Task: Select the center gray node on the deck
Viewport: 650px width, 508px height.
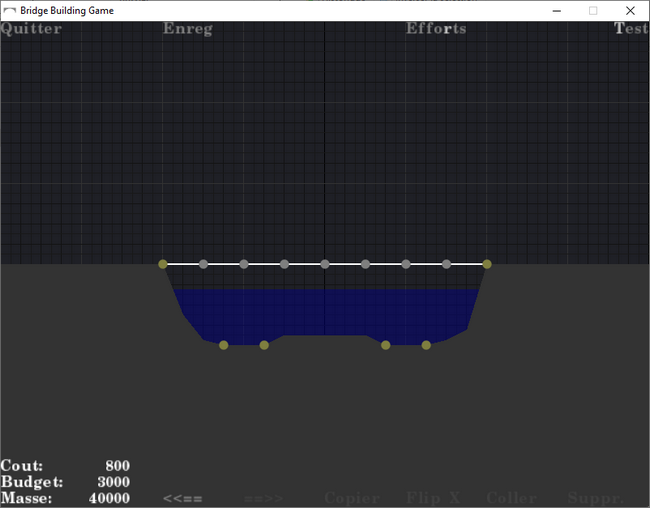Action: tap(325, 264)
